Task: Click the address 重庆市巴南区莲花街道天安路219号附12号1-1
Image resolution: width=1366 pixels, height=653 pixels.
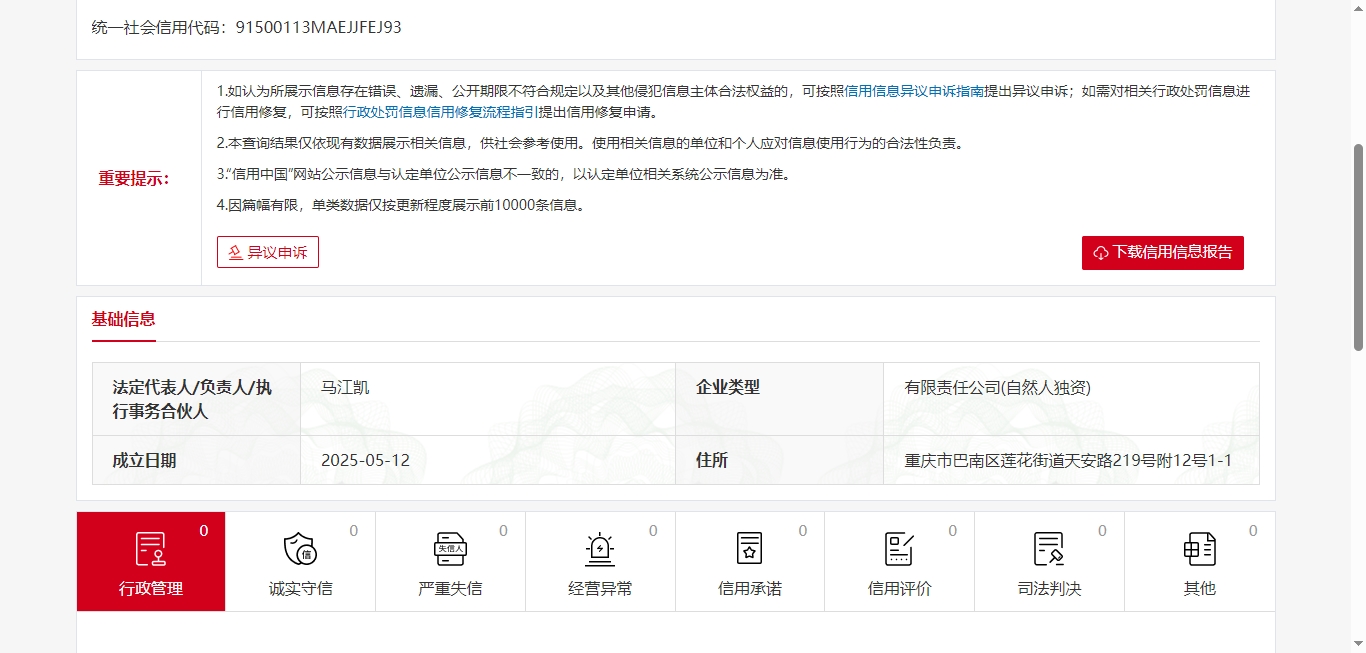Action: [1068, 461]
